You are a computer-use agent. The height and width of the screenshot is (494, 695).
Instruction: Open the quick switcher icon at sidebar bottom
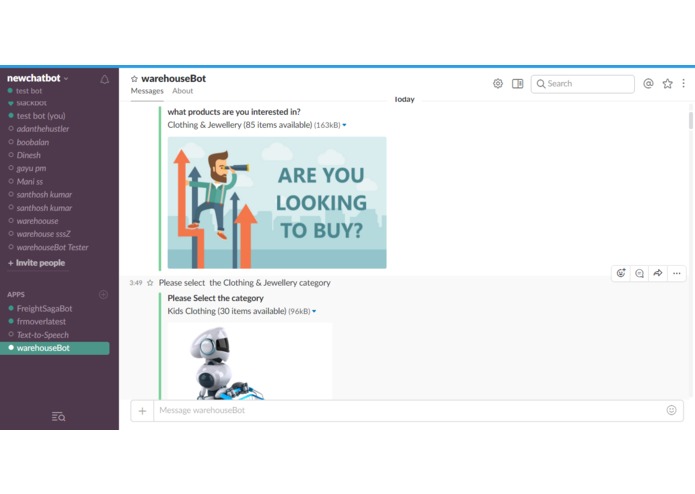[59, 416]
